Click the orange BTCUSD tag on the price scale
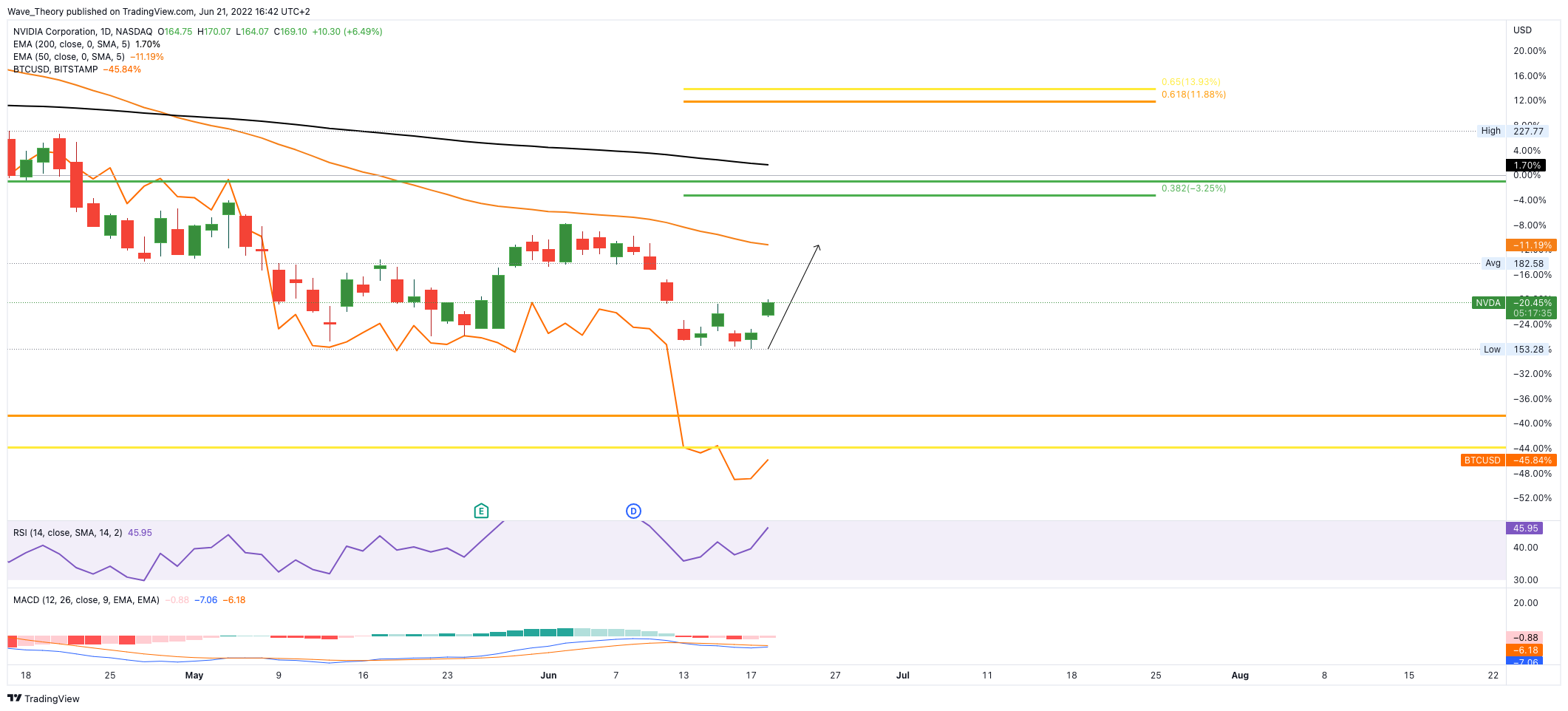 [x=1482, y=460]
